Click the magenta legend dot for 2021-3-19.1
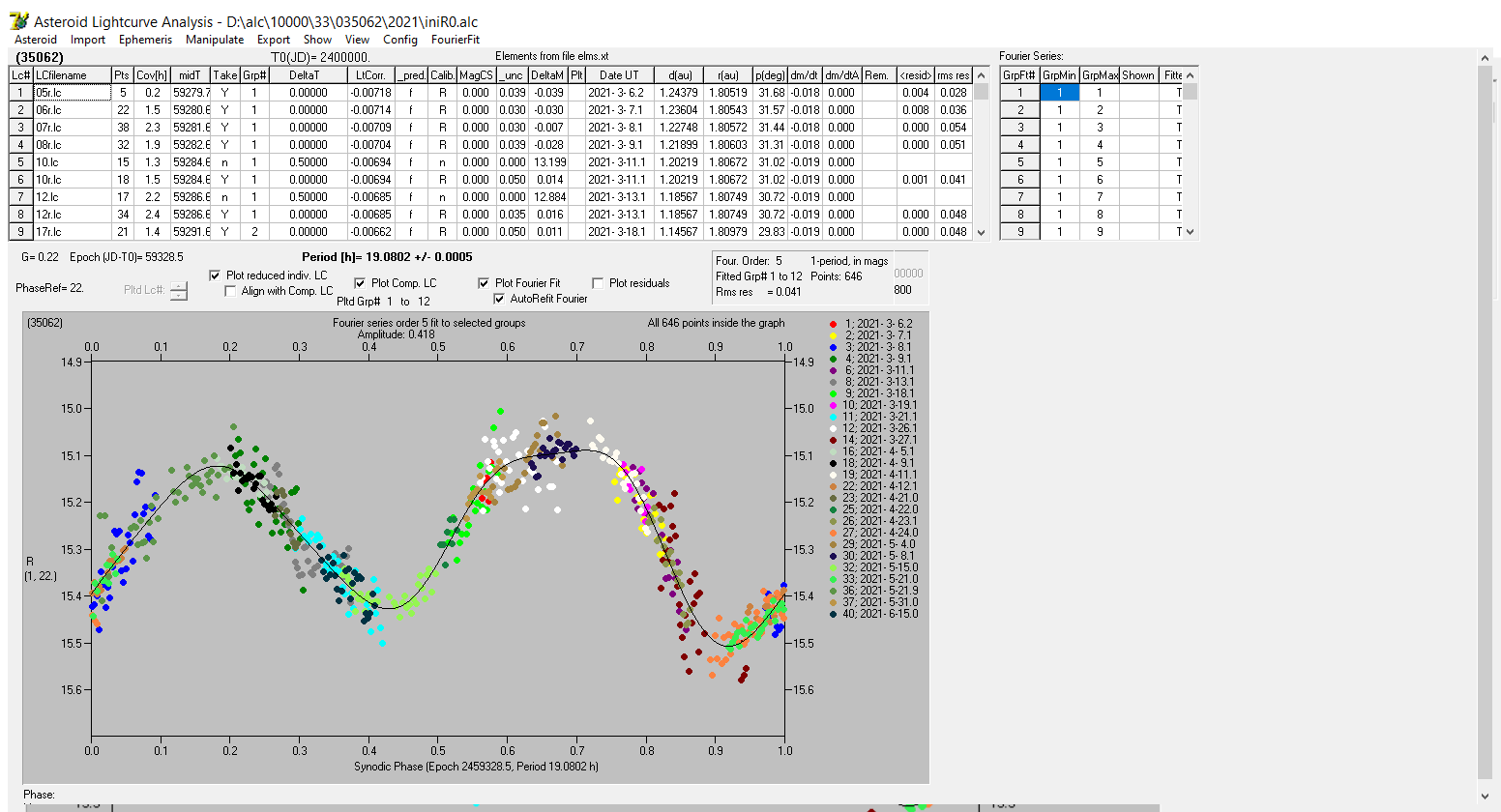This screenshot has height=812, width=1501. [x=834, y=405]
